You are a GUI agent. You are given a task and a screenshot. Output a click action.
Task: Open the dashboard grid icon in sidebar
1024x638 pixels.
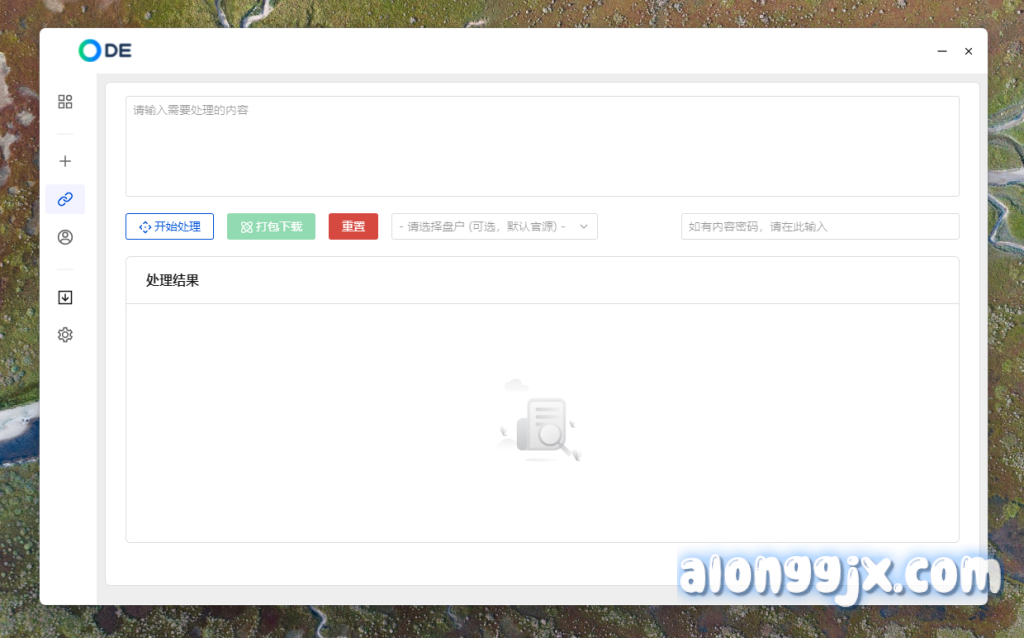(65, 101)
